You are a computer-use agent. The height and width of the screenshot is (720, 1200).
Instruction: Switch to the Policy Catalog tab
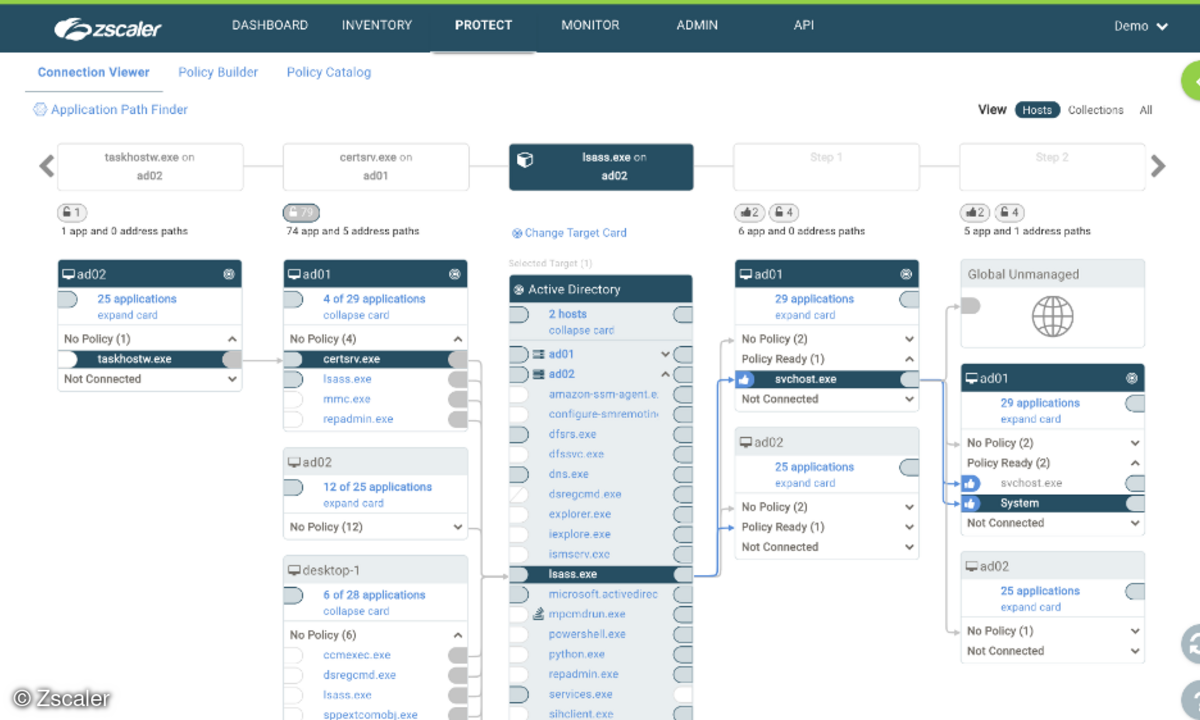329,72
